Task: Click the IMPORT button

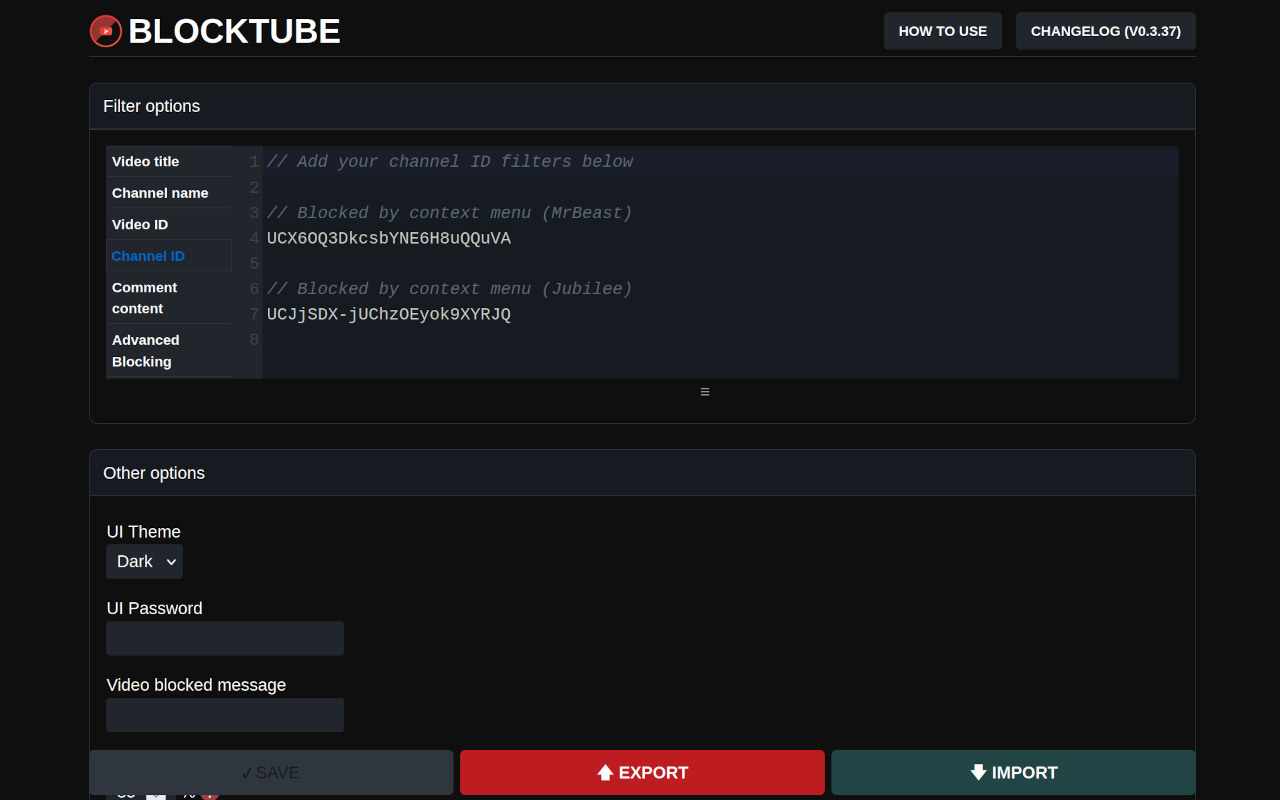Action: click(x=1013, y=772)
